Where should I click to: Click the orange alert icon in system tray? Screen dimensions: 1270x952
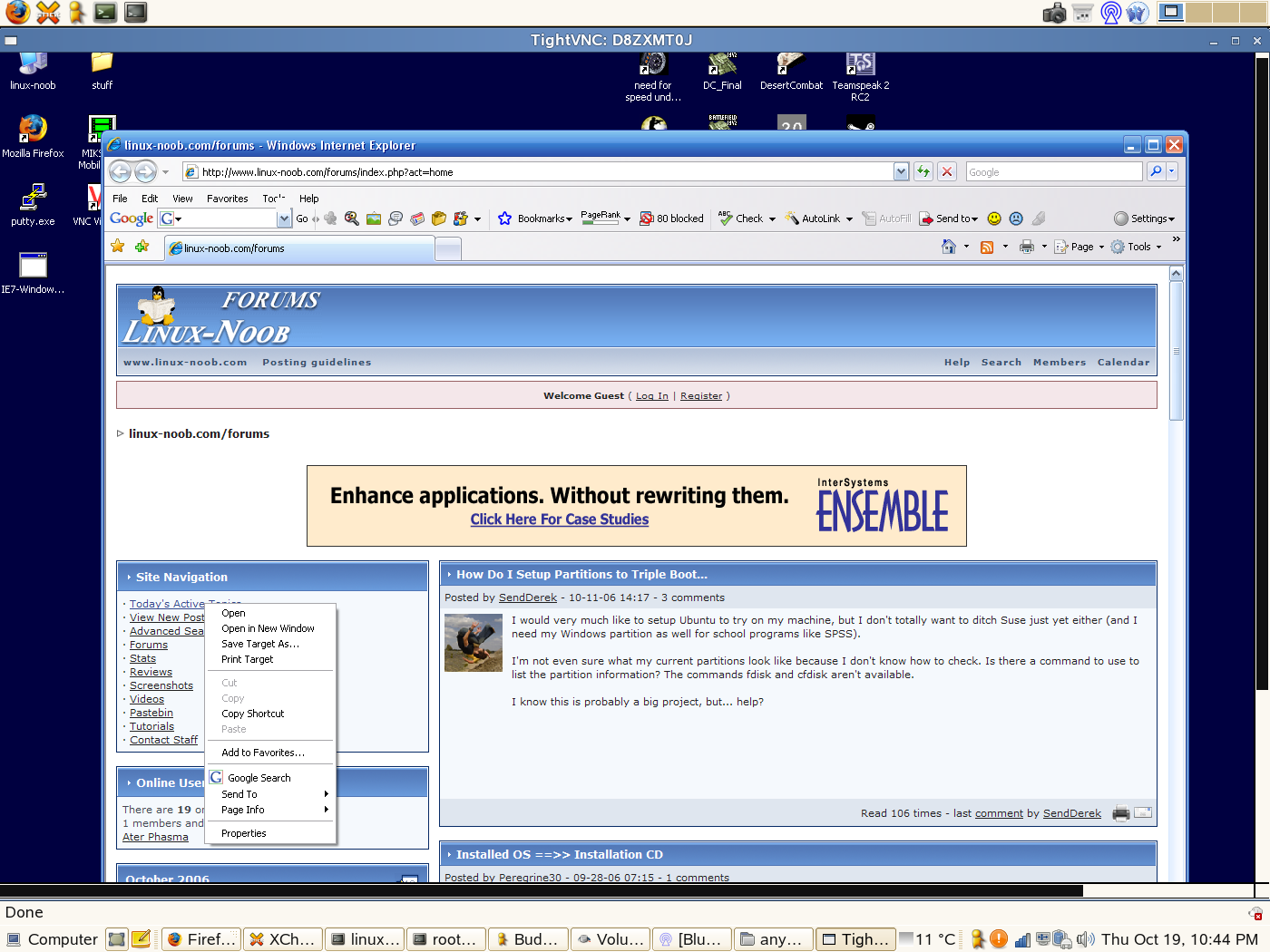(x=998, y=939)
